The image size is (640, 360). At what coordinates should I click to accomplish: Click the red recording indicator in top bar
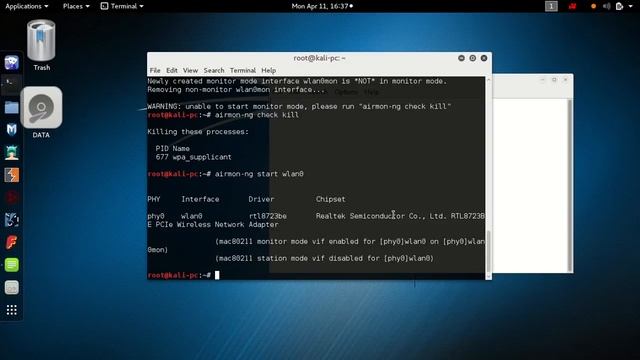[x=573, y=6]
